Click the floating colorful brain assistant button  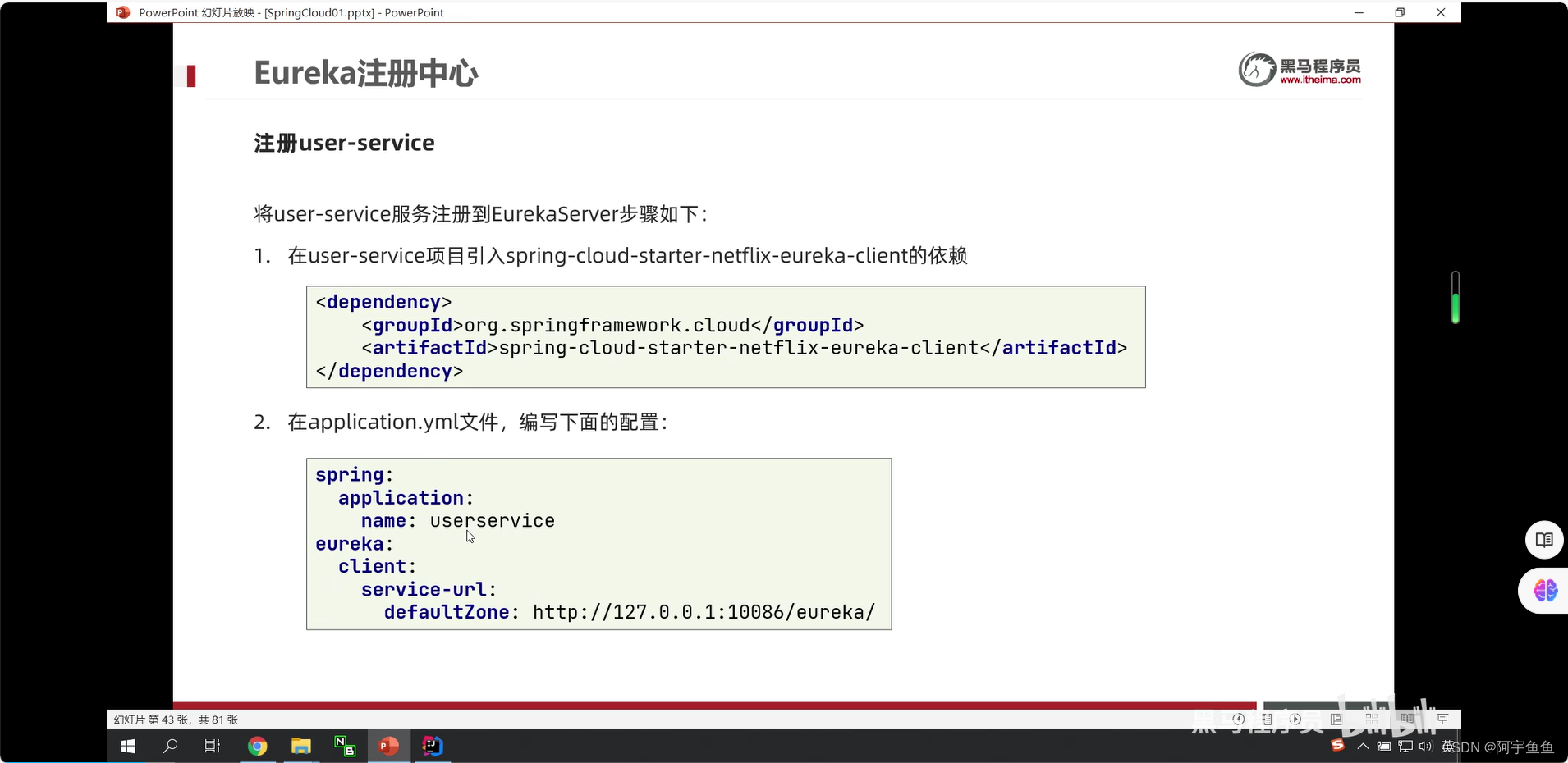tap(1546, 590)
